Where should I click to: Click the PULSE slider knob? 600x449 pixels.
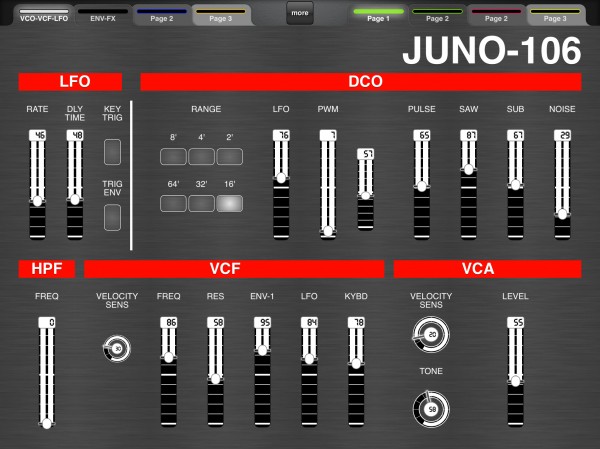(422, 186)
